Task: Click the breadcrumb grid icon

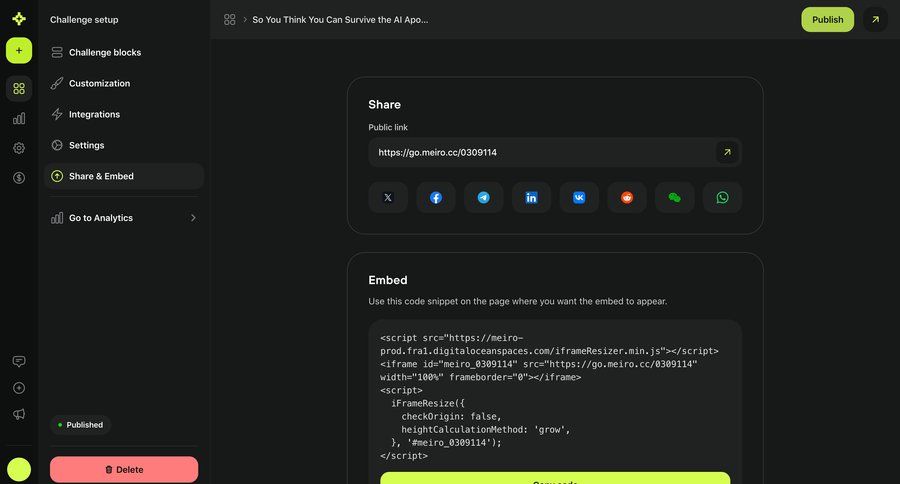Action: pyautogui.click(x=230, y=20)
